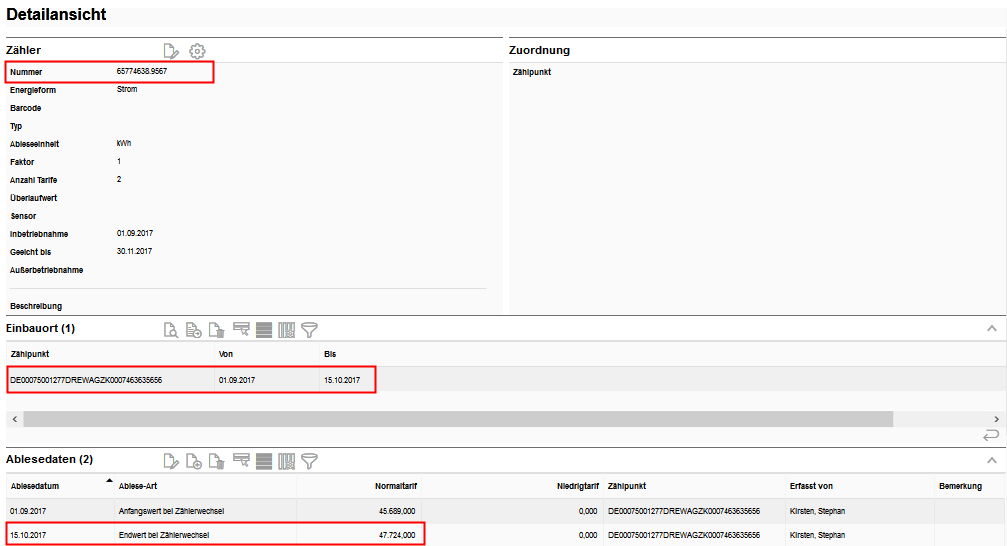Click the return arrow icon below Einbauort
This screenshot has width=1007, height=546.
pos(991,435)
